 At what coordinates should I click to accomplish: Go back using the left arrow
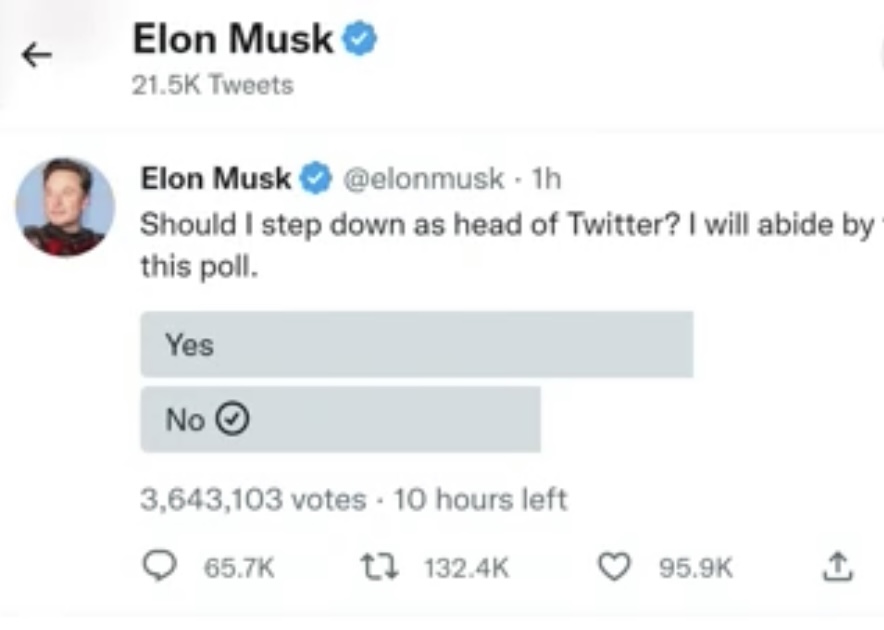pyautogui.click(x=36, y=56)
